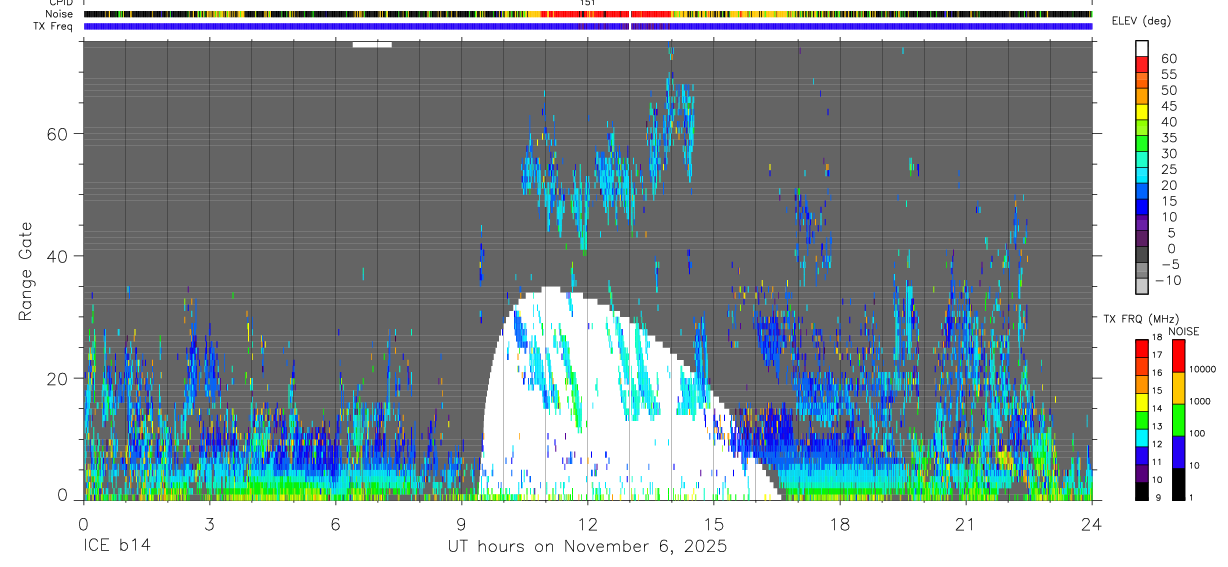Select the red NOISE segment above 10000
Image resolution: width=1228 pixels, height=567 pixels.
coord(1179,356)
